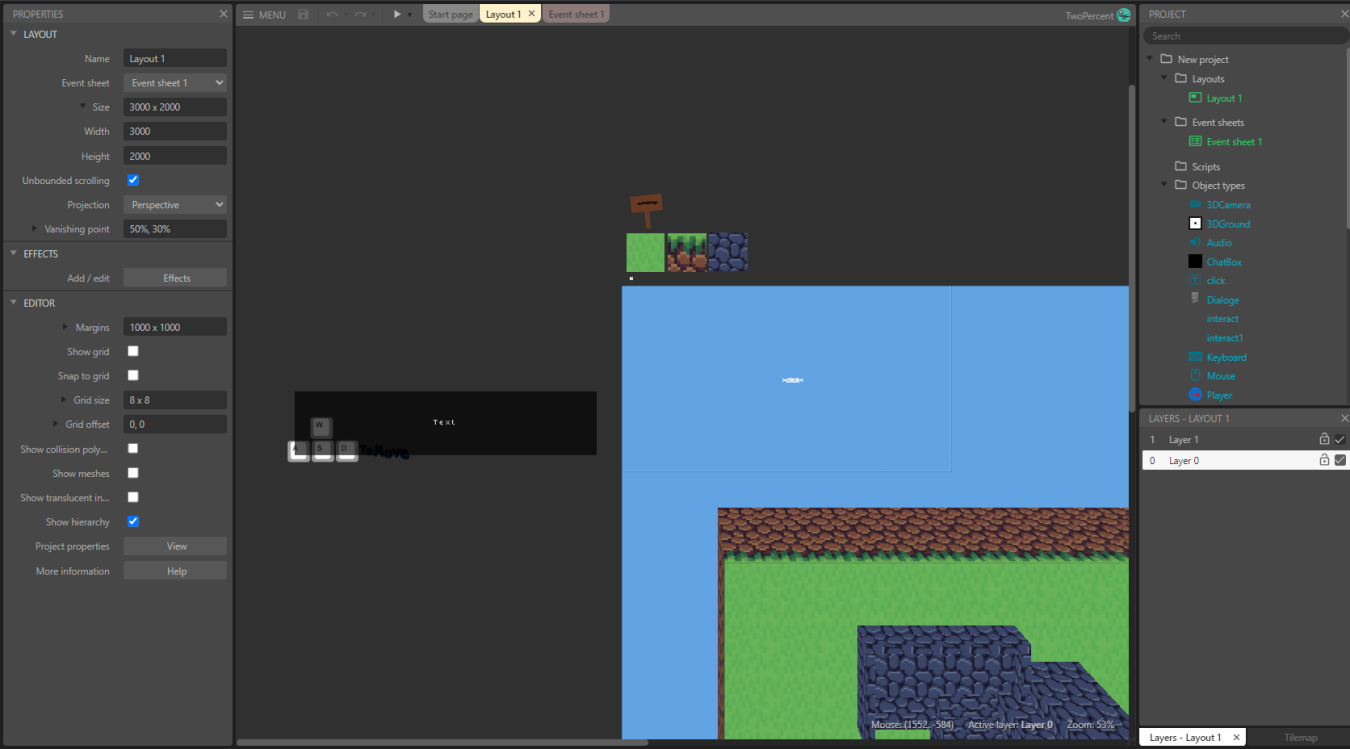Toggle Layer 0 visibility checkbox
Image resolution: width=1350 pixels, height=749 pixels.
1340,460
